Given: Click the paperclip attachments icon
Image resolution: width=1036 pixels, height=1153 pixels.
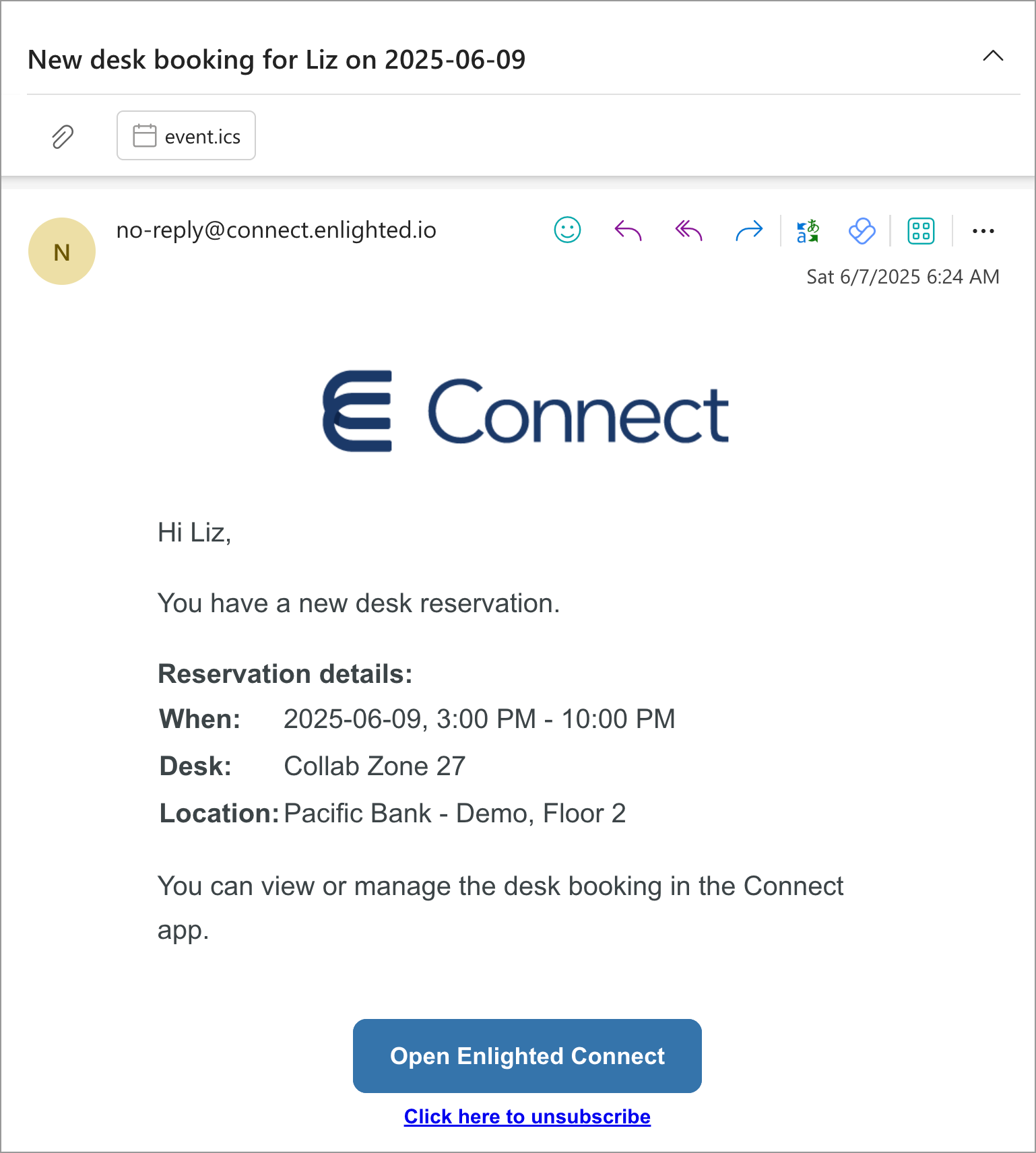Looking at the screenshot, I should point(63,137).
